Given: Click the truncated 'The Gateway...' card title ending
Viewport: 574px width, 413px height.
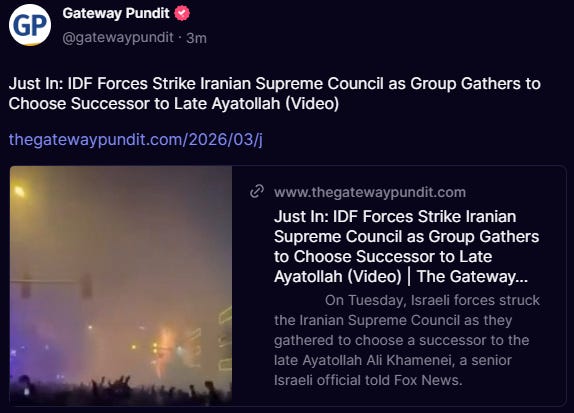Looking at the screenshot, I should coord(472,276).
